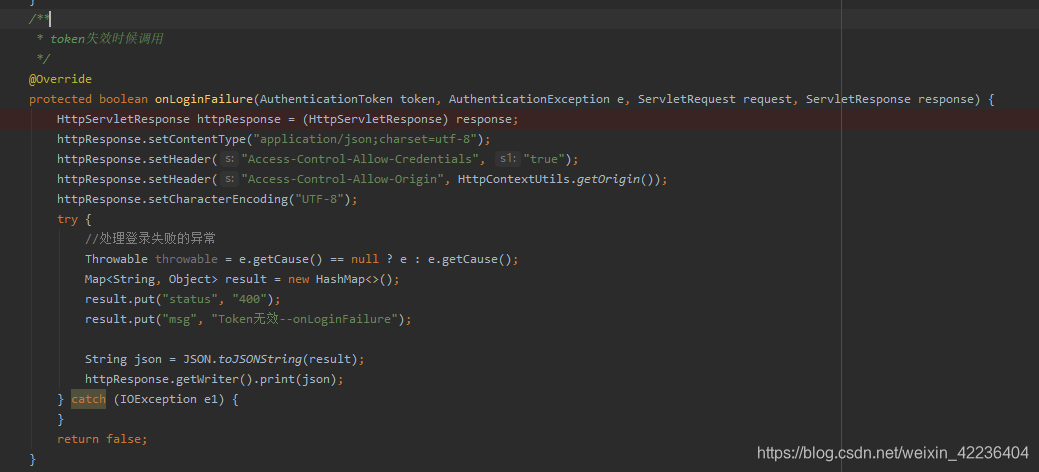Click the AuthenticationException parameter type

[x=529, y=99]
